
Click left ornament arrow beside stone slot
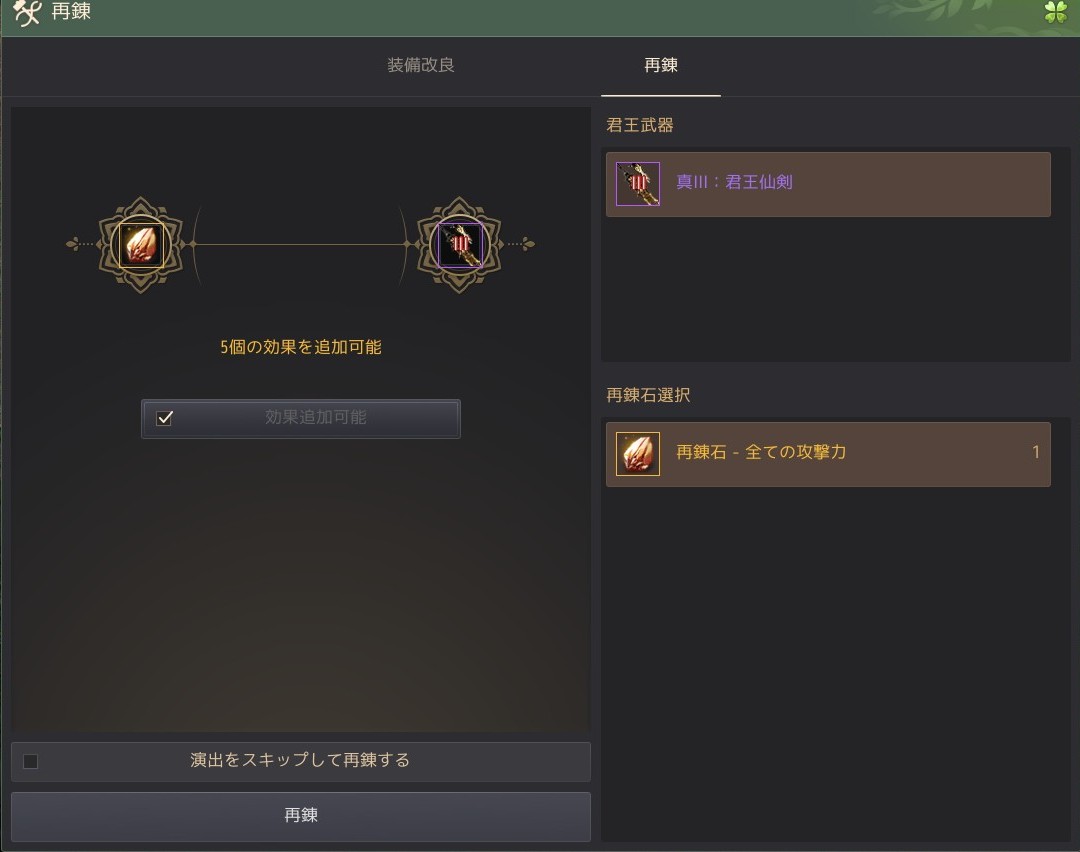click(79, 244)
